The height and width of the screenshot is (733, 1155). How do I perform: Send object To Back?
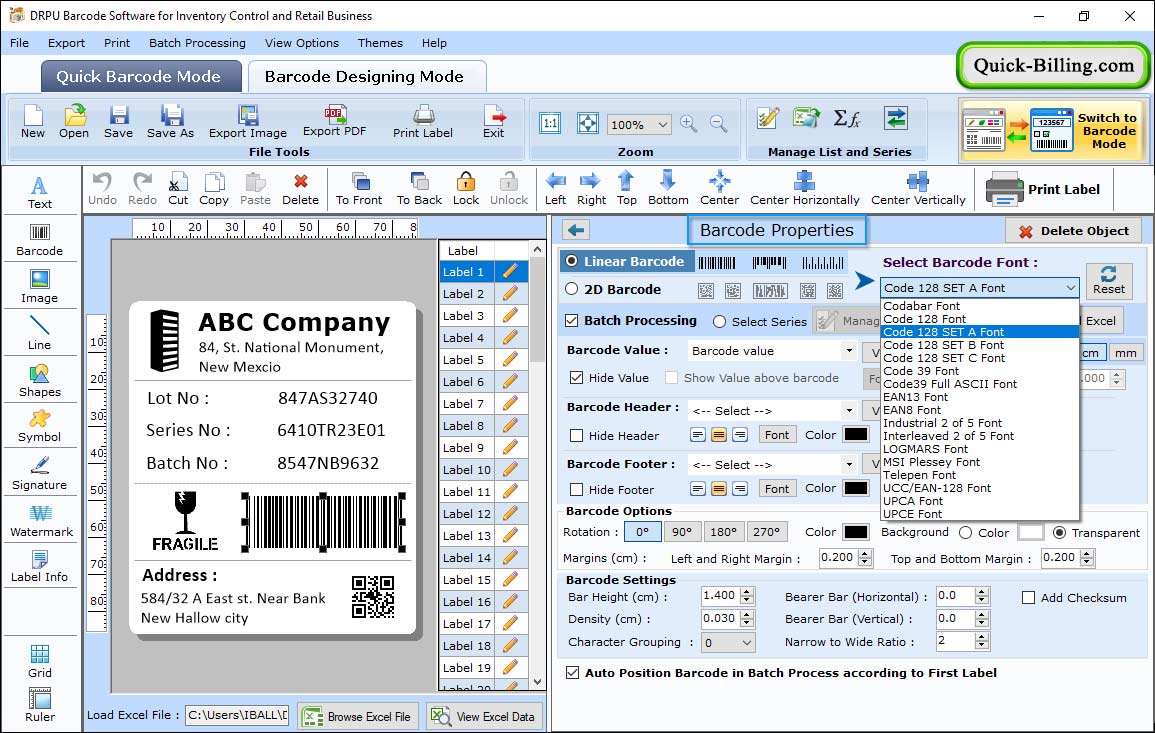point(419,189)
